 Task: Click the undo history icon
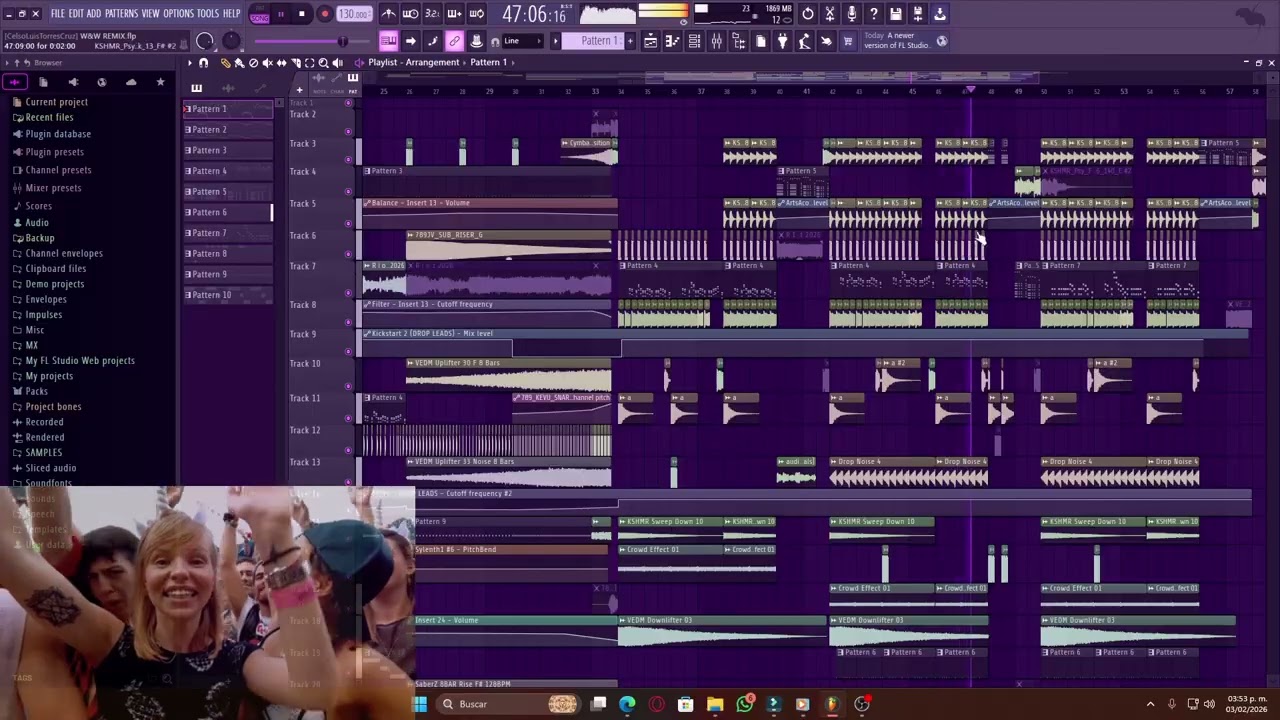(807, 14)
